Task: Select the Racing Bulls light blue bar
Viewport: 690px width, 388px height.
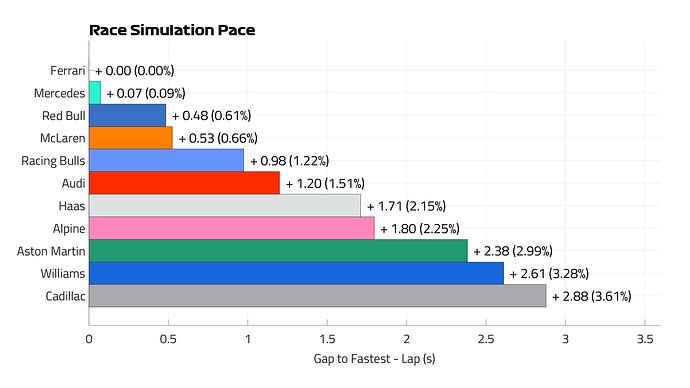Action: (x=166, y=161)
